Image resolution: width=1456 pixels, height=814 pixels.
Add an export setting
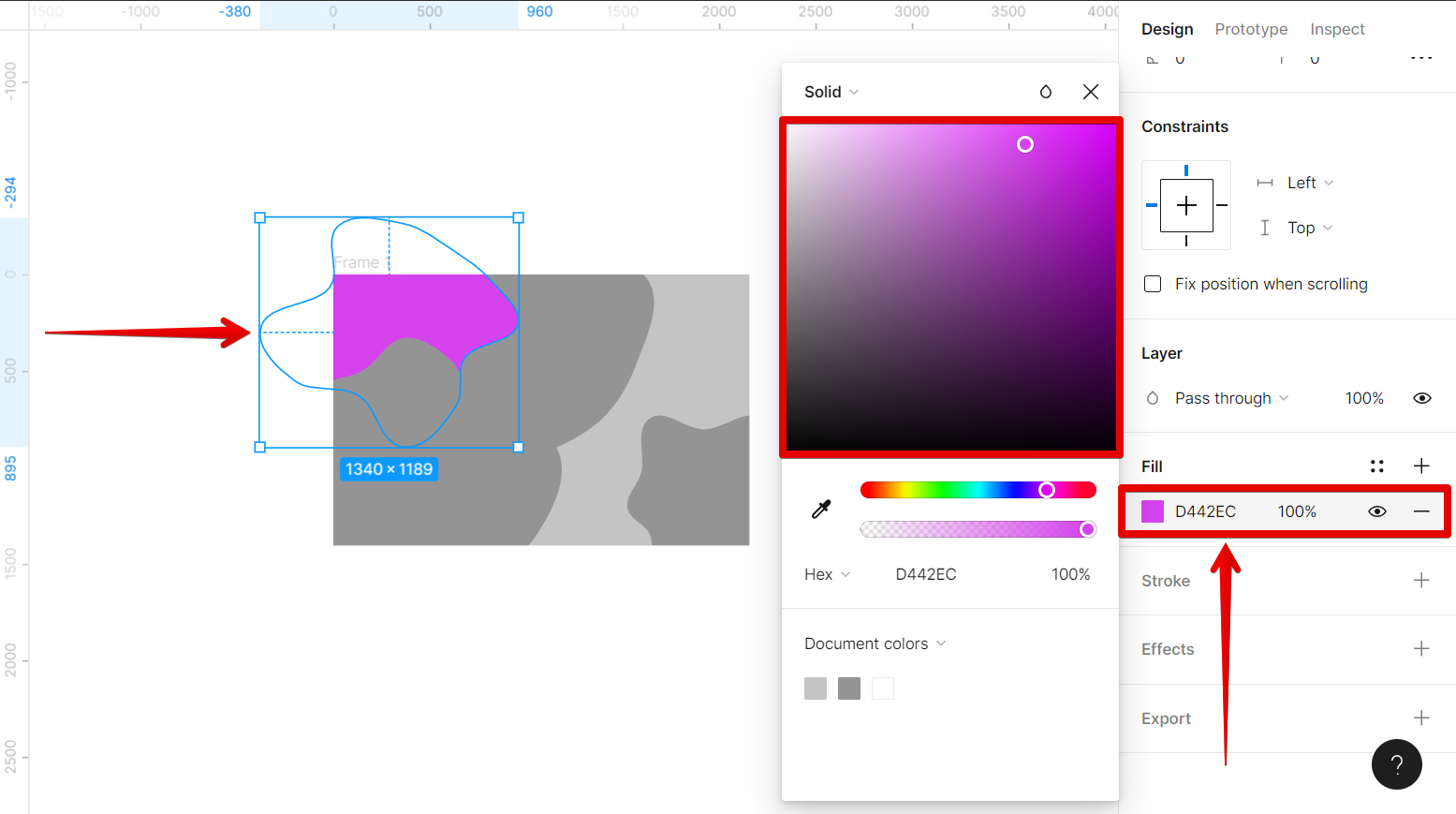(1421, 718)
